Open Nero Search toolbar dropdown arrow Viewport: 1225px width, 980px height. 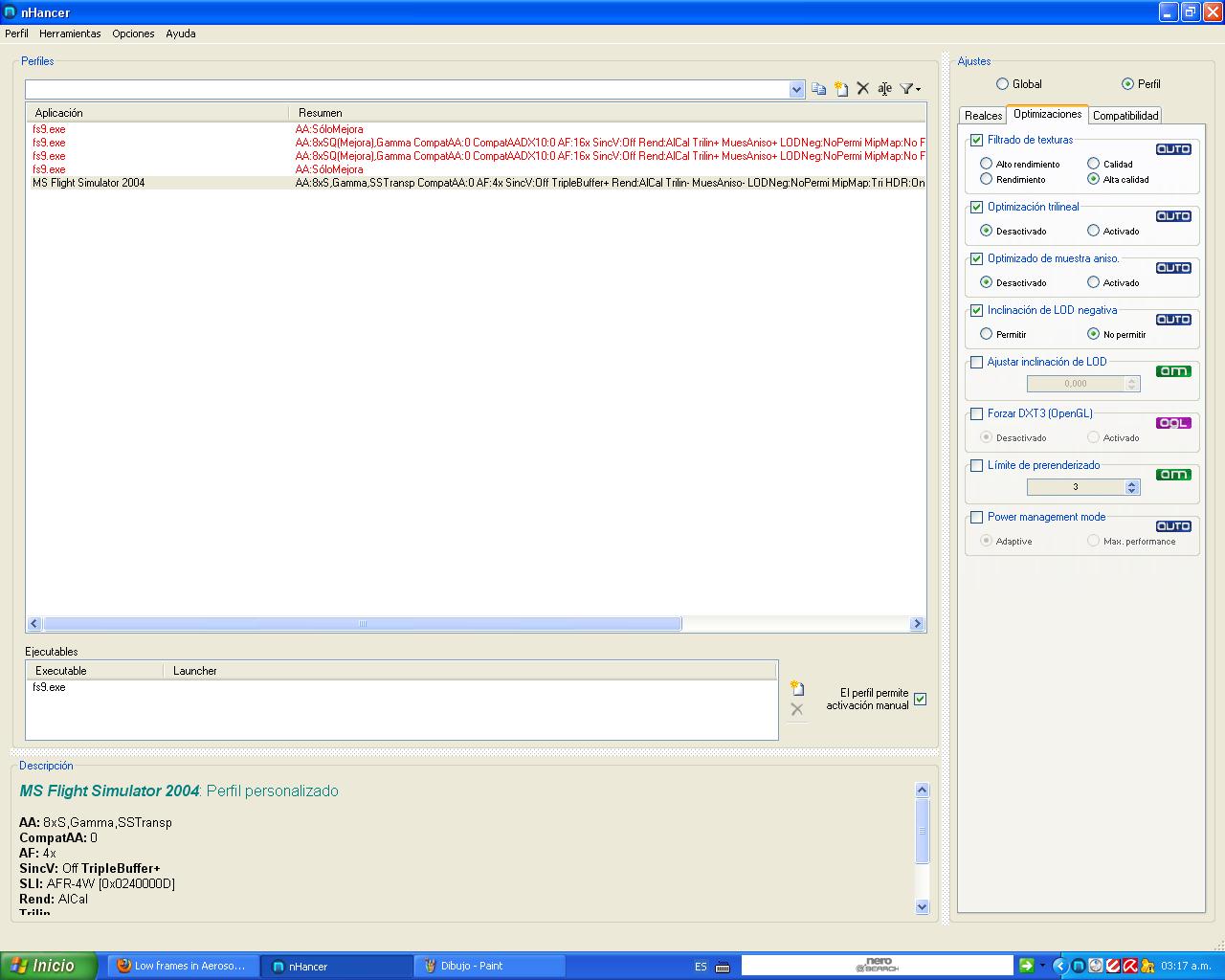click(1043, 966)
